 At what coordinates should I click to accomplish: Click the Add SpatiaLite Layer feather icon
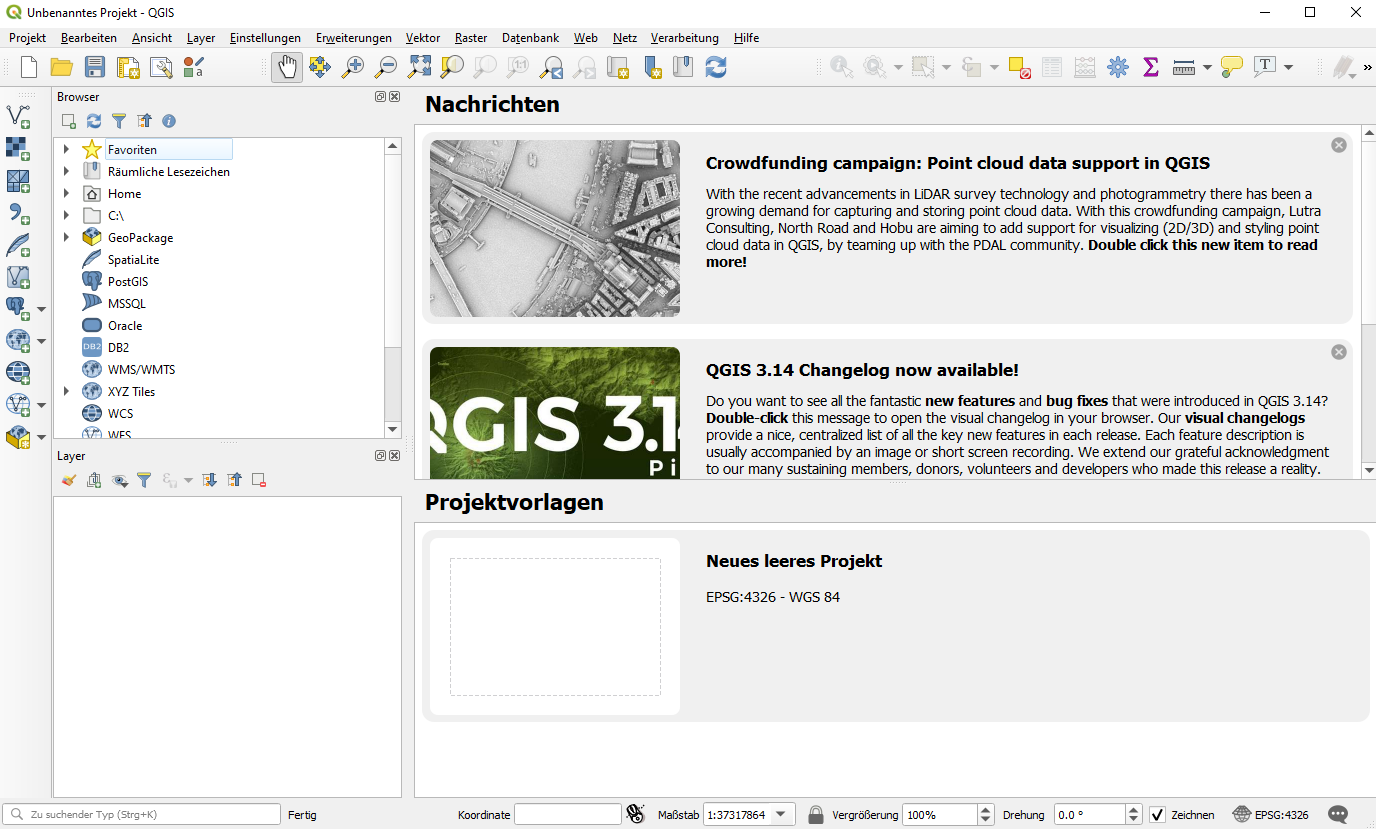(x=18, y=244)
